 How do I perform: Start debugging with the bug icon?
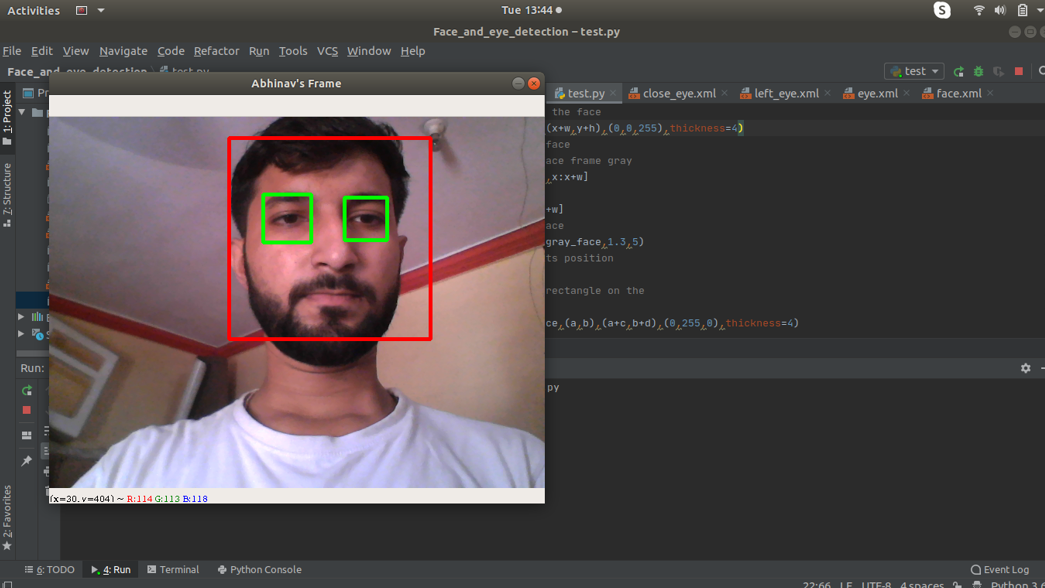click(978, 71)
